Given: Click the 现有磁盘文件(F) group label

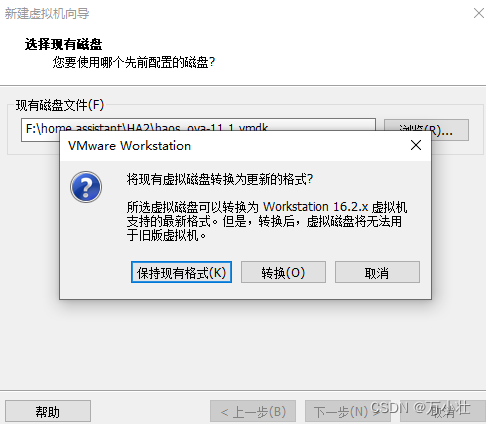Looking at the screenshot, I should pos(60,105).
